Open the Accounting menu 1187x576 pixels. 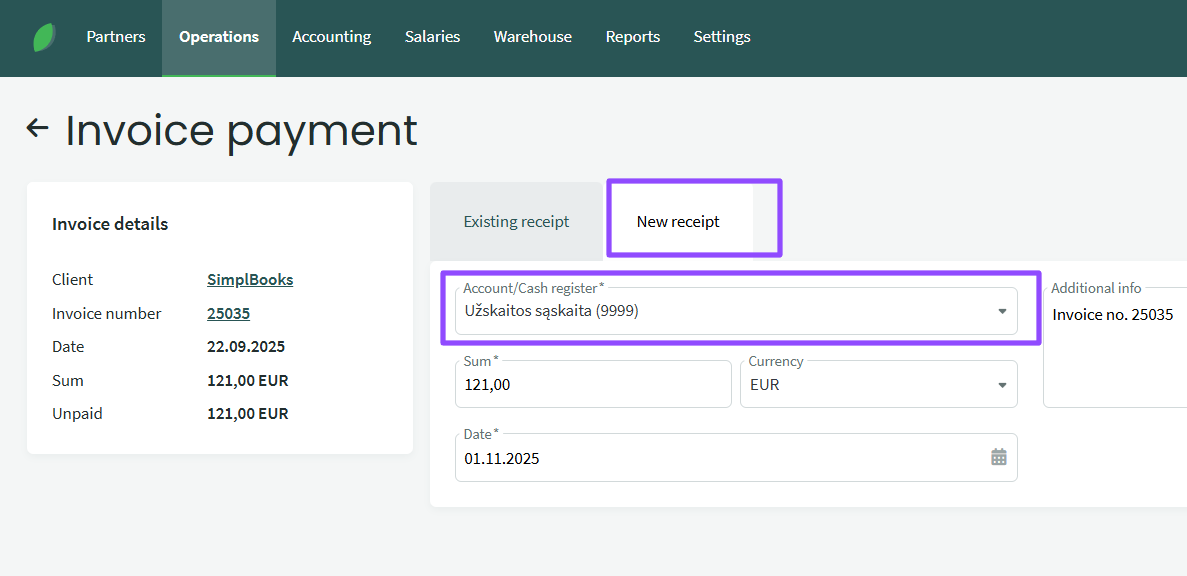pyautogui.click(x=331, y=37)
